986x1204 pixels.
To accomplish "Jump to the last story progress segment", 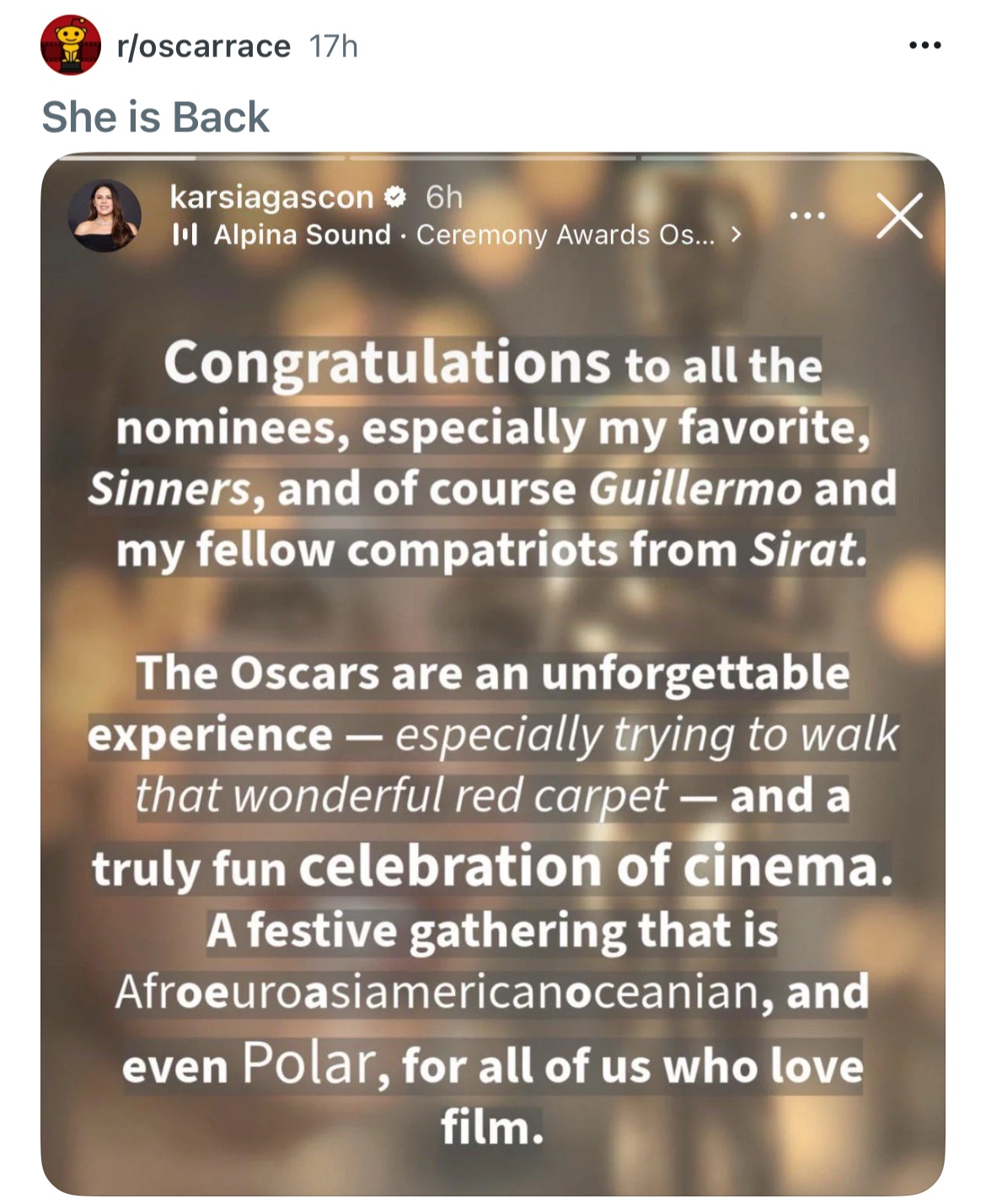I will tap(784, 158).
